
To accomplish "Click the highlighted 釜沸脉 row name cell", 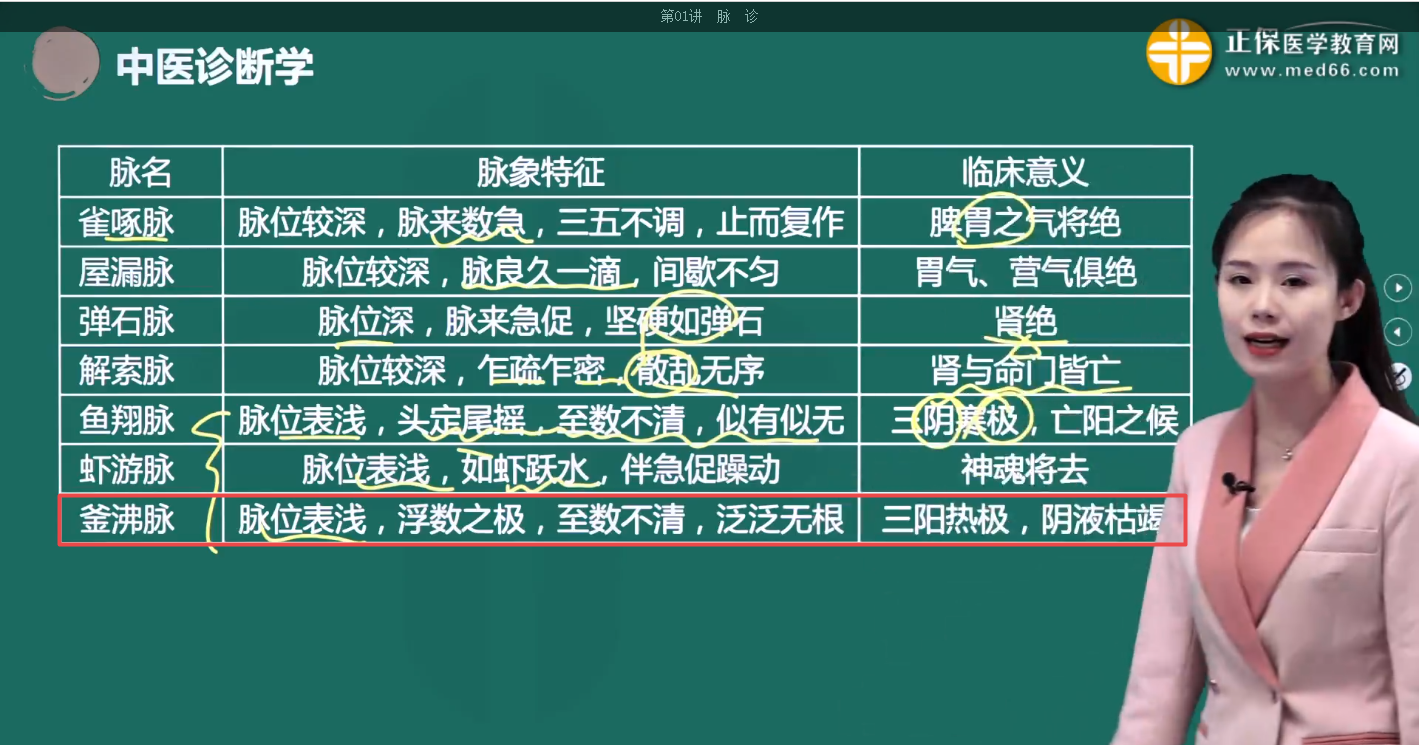I will coord(127,520).
